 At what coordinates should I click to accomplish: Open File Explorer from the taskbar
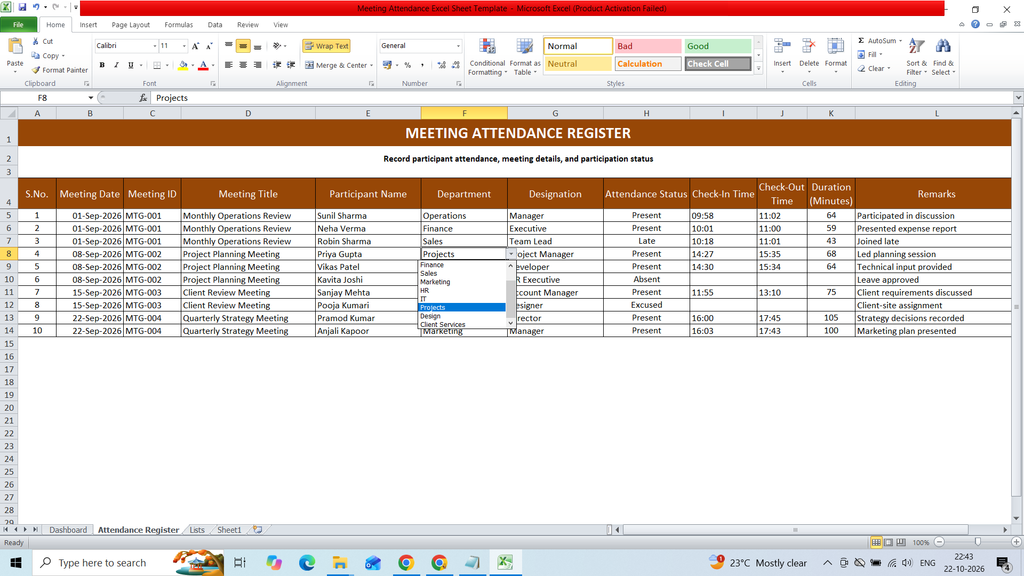pyautogui.click(x=340, y=562)
